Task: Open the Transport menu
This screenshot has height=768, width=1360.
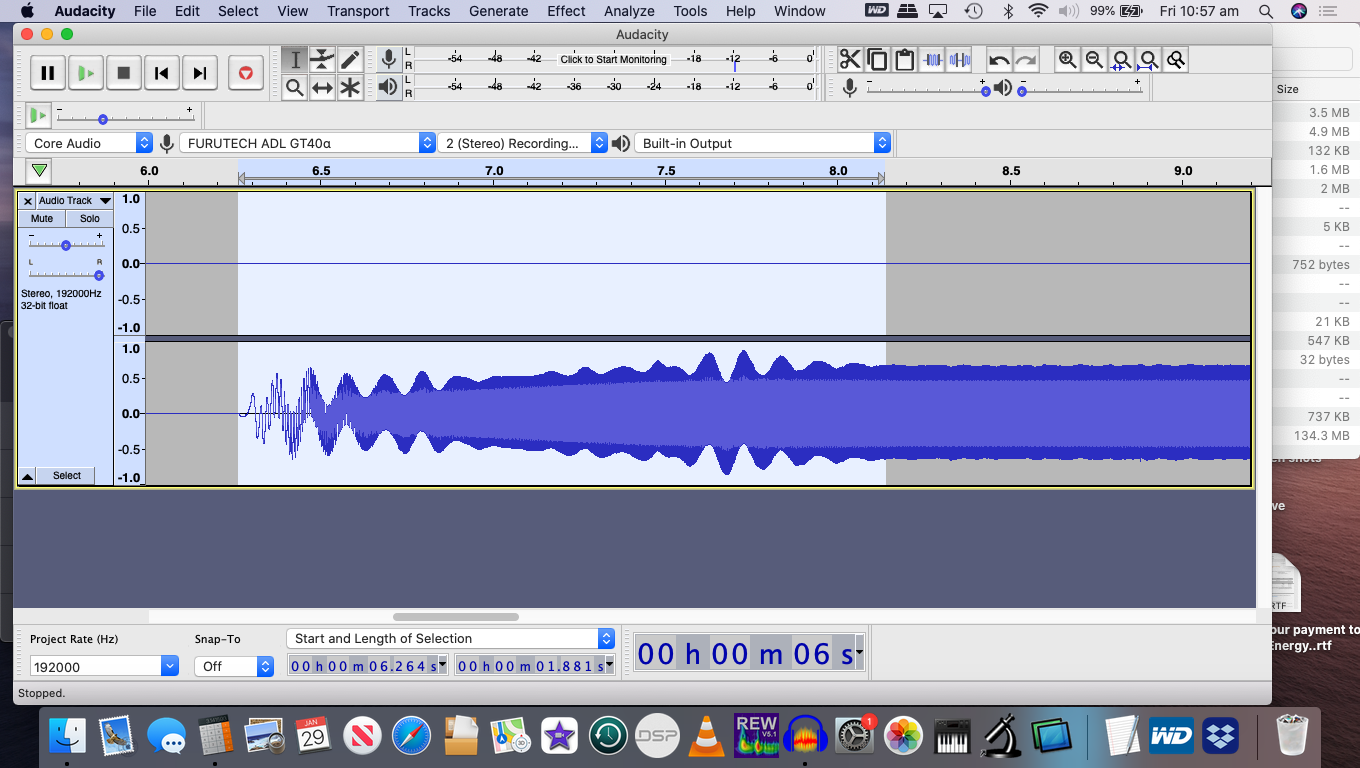Action: click(x=358, y=11)
